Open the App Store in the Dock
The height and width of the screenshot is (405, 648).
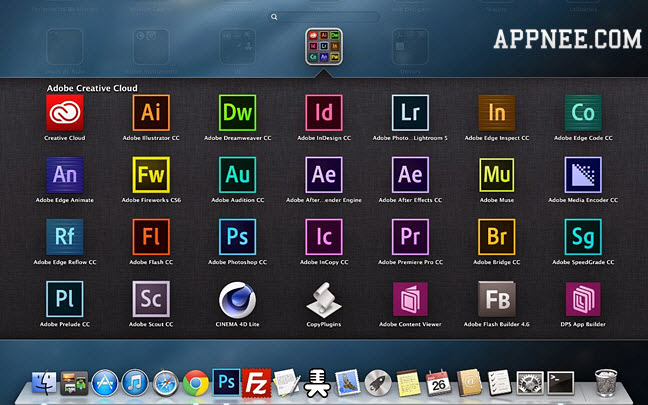105,382
